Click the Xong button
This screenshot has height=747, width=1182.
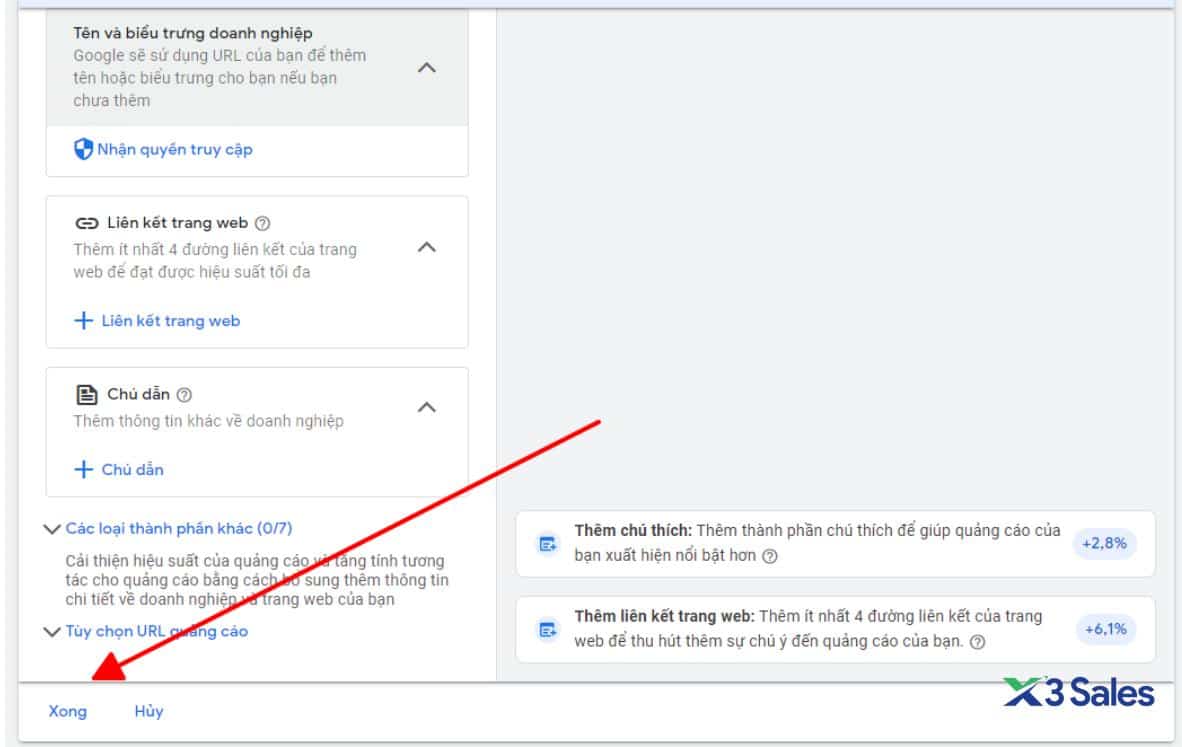pyautogui.click(x=68, y=711)
